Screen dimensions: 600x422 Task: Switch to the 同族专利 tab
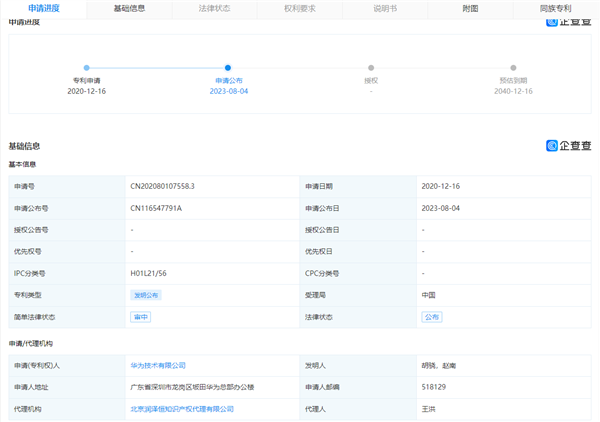(556, 8)
